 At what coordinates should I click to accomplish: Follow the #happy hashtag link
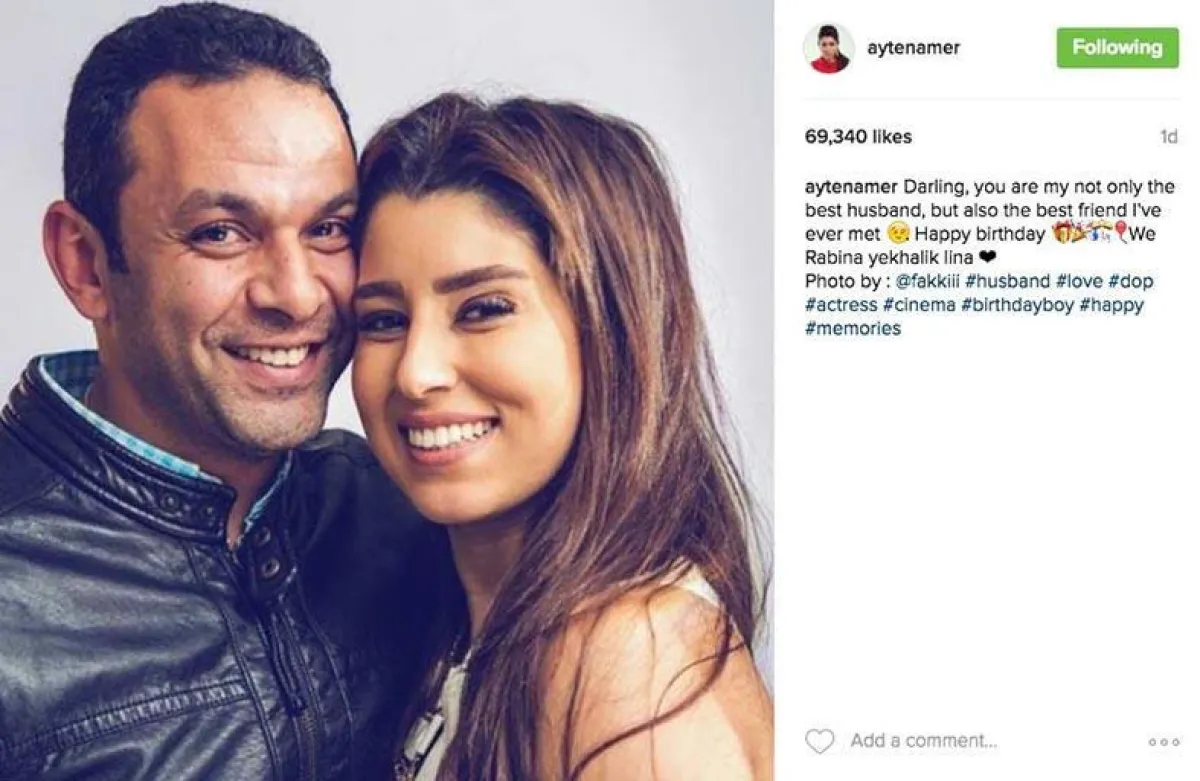1112,305
